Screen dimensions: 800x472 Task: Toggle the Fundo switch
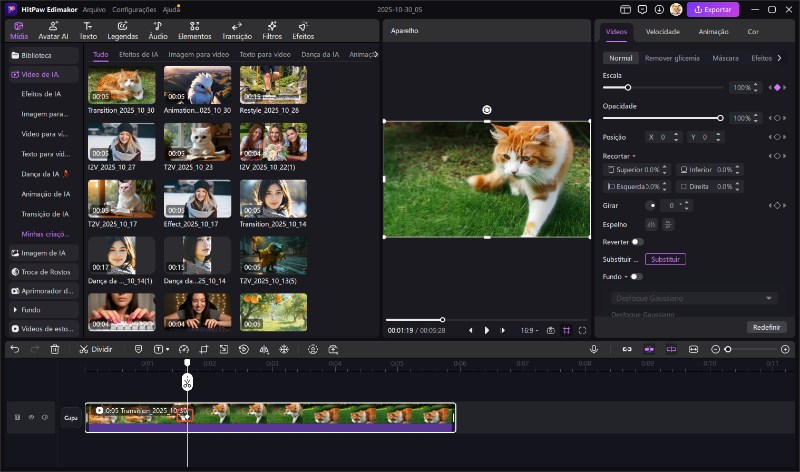[x=636, y=277]
